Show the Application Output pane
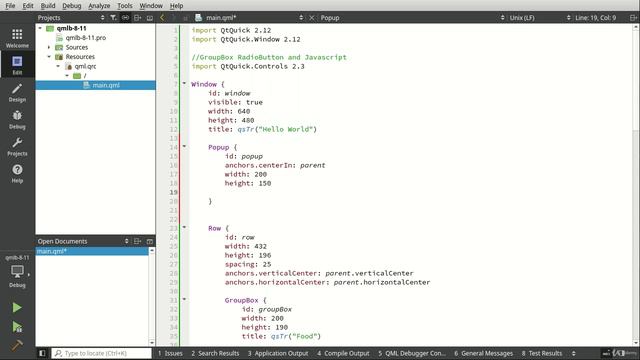Image resolution: width=640 pixels, height=360 pixels. point(278,353)
